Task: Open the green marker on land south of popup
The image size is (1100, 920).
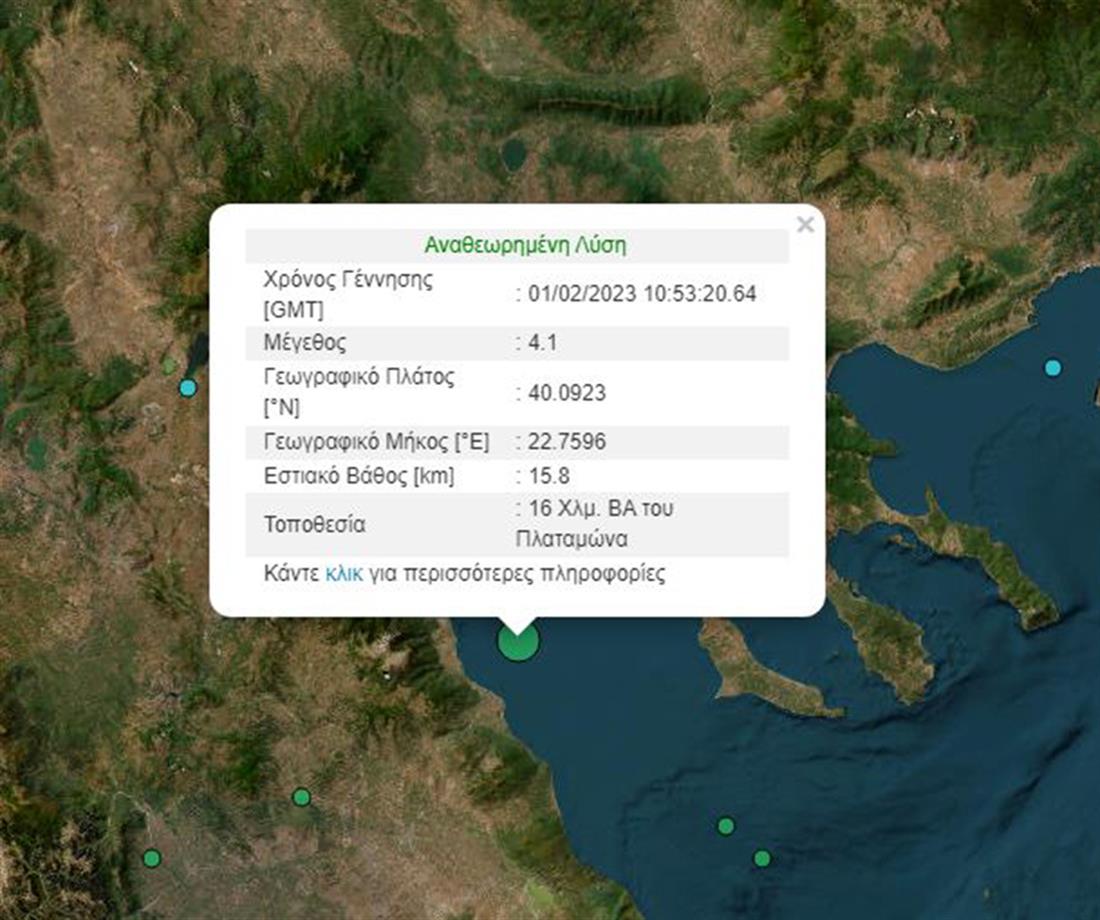Action: [x=301, y=797]
